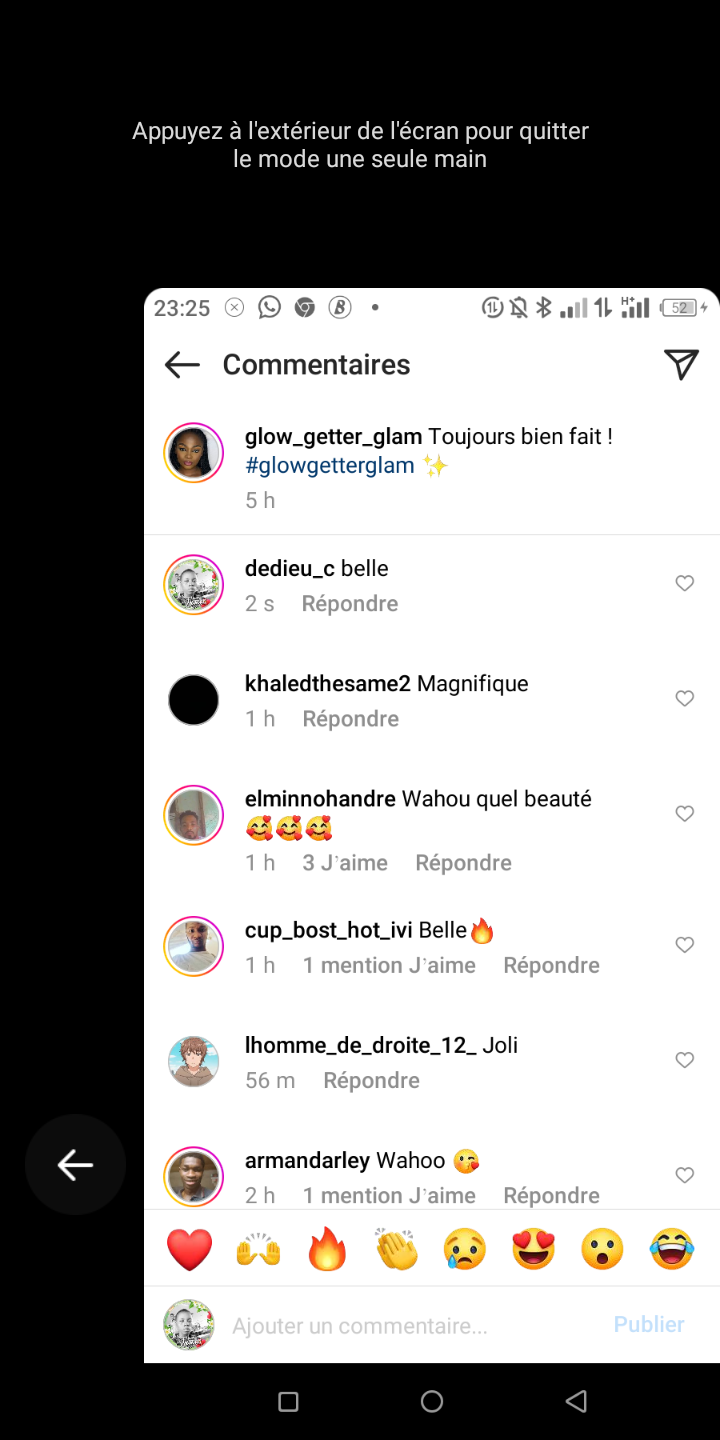Viewport: 720px width, 1440px height.
Task: Insert the fire emoji reaction
Action: click(327, 1250)
